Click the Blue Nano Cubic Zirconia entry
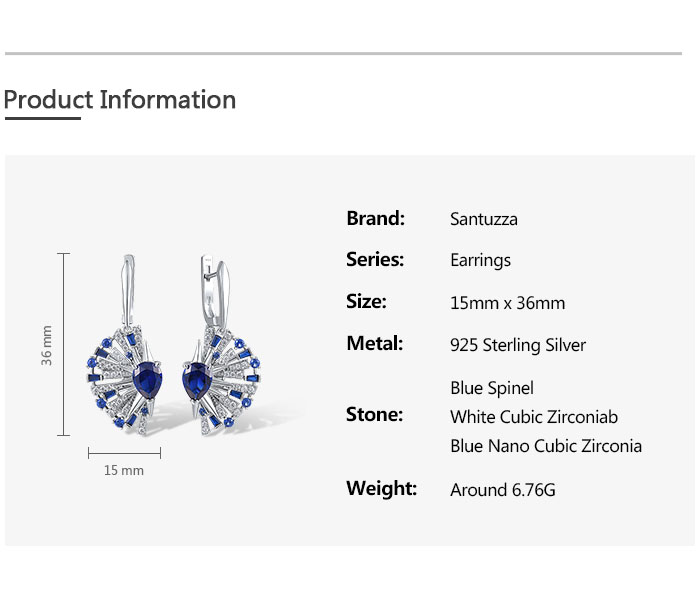 click(x=546, y=446)
